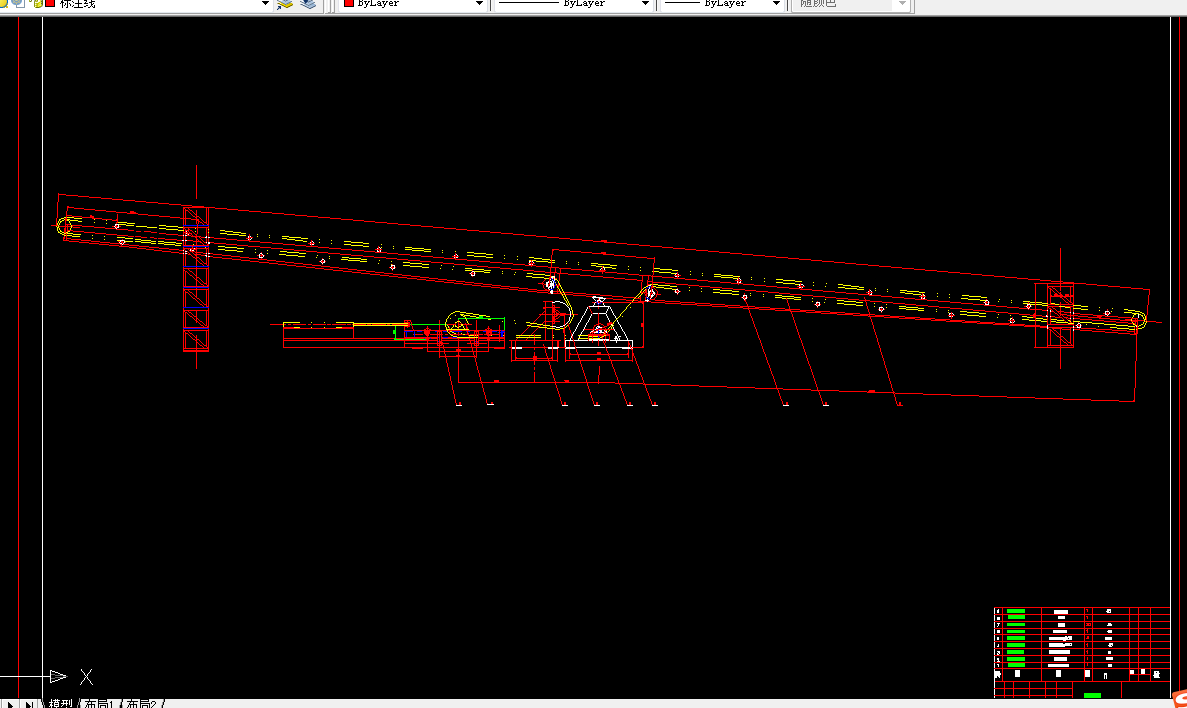This screenshot has height=708, width=1187.
Task: Click the red swatch in color control box
Action: [349, 4]
